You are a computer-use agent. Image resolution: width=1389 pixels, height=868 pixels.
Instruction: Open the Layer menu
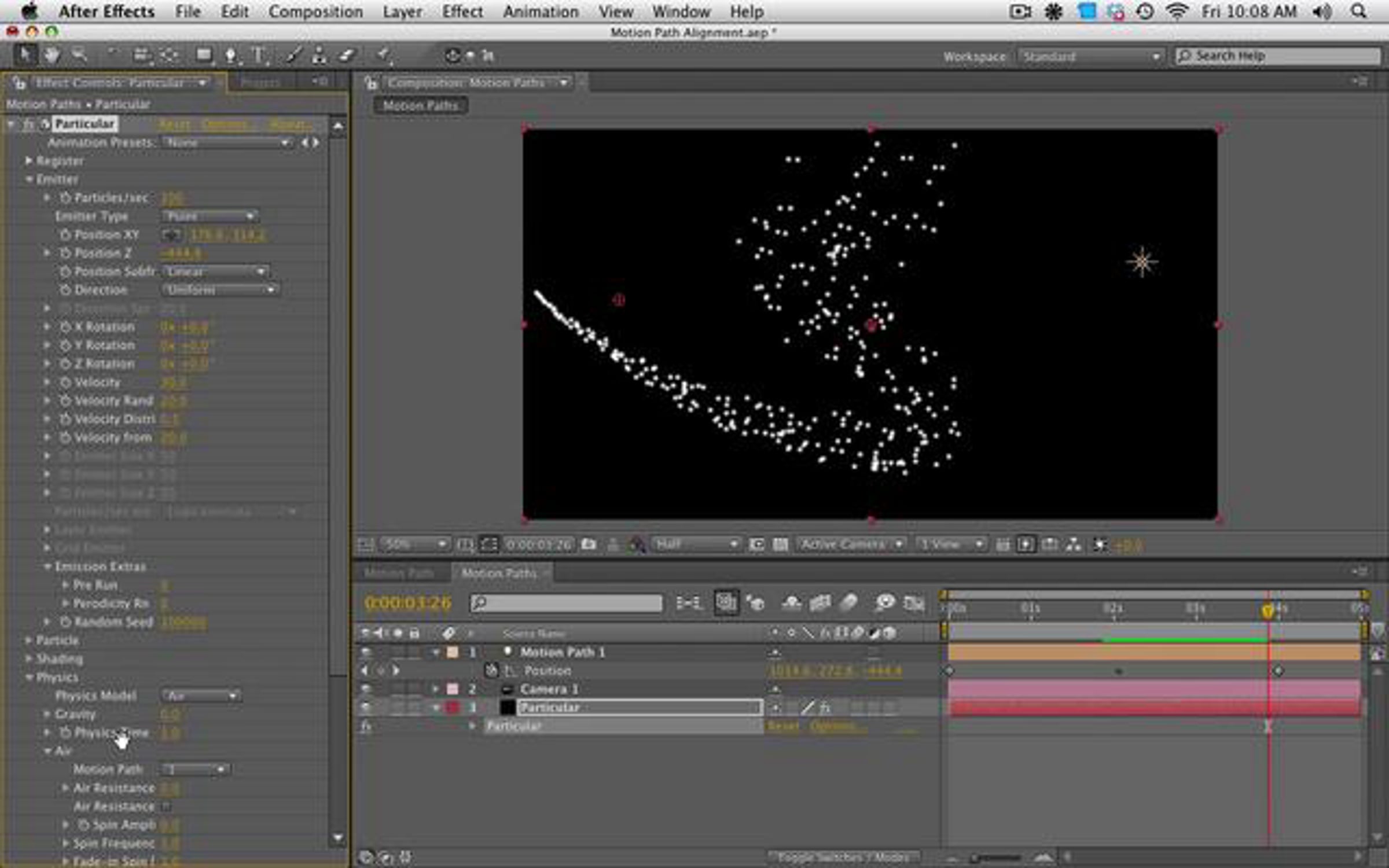402,12
